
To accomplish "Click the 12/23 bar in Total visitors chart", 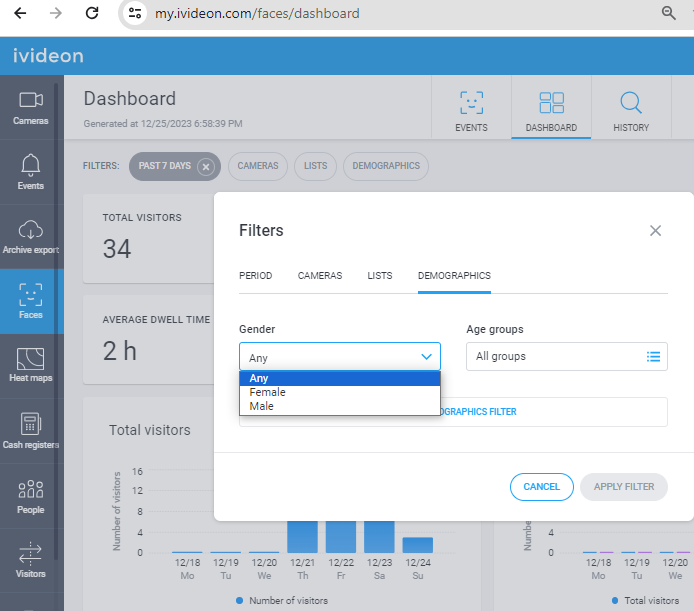I will pos(379,537).
